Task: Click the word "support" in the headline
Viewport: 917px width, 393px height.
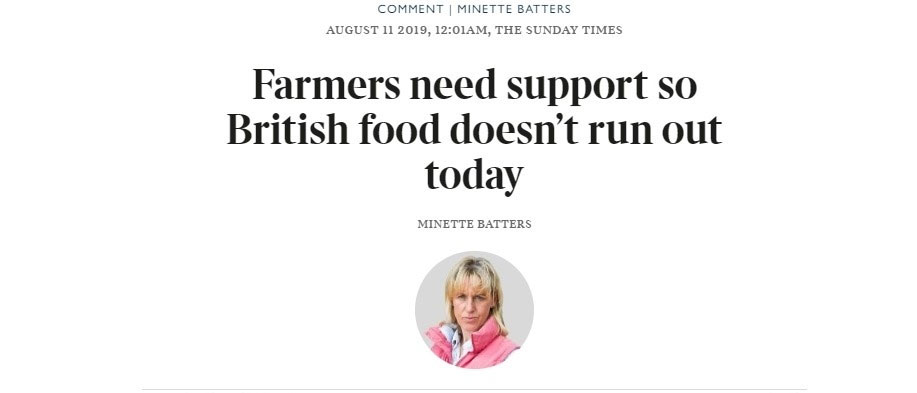Action: click(577, 88)
